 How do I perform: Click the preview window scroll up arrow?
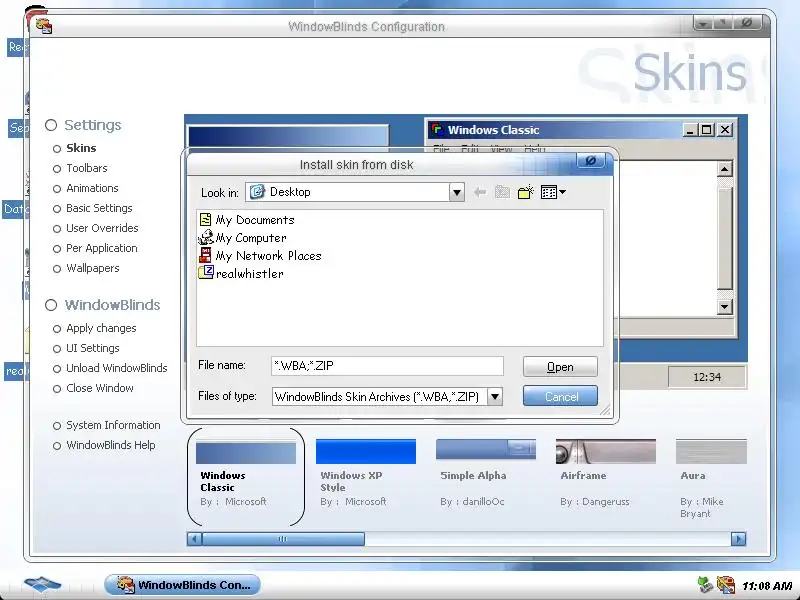pyautogui.click(x=724, y=169)
